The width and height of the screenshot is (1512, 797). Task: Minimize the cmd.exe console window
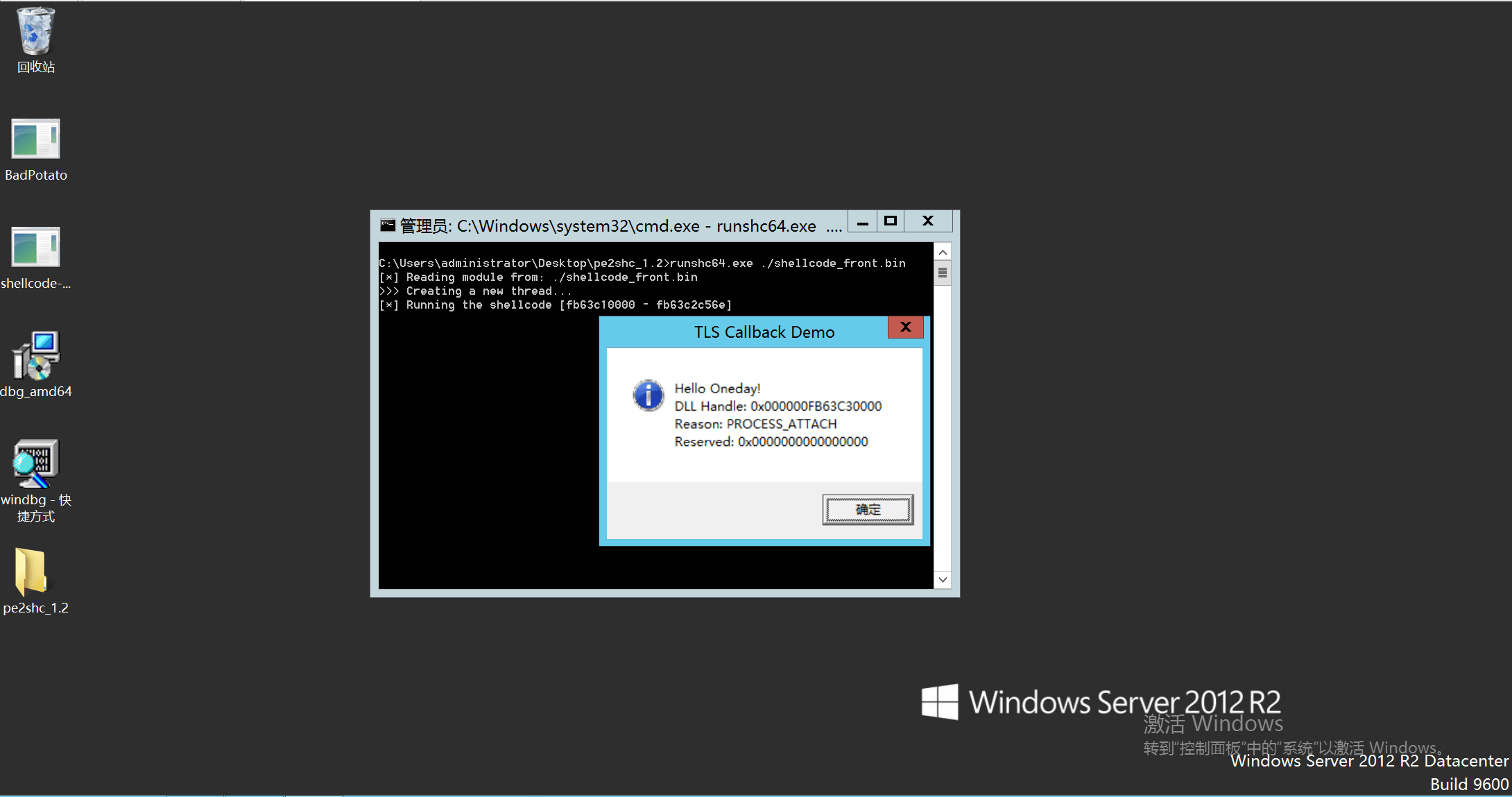click(x=862, y=222)
